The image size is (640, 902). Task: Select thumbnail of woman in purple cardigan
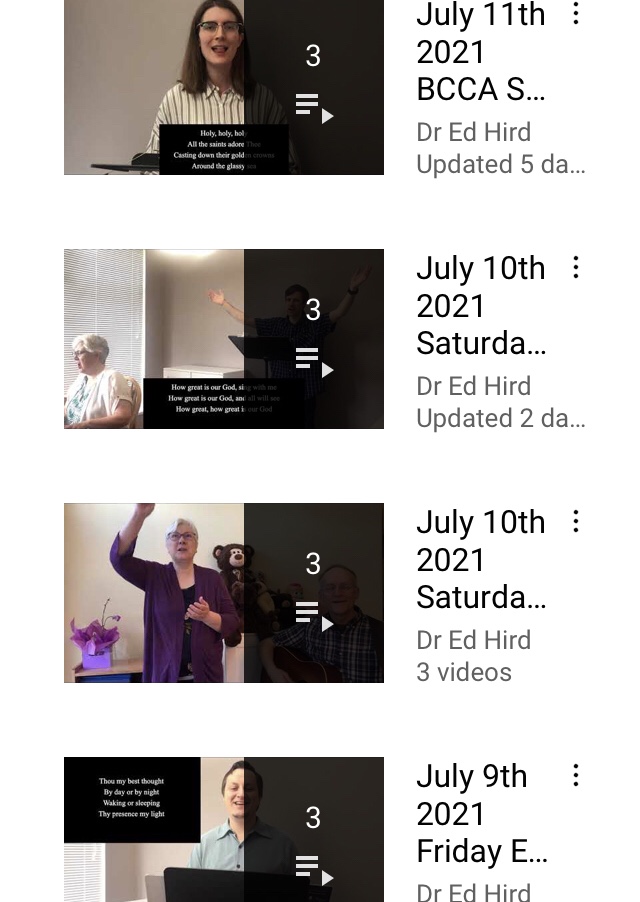[224, 593]
